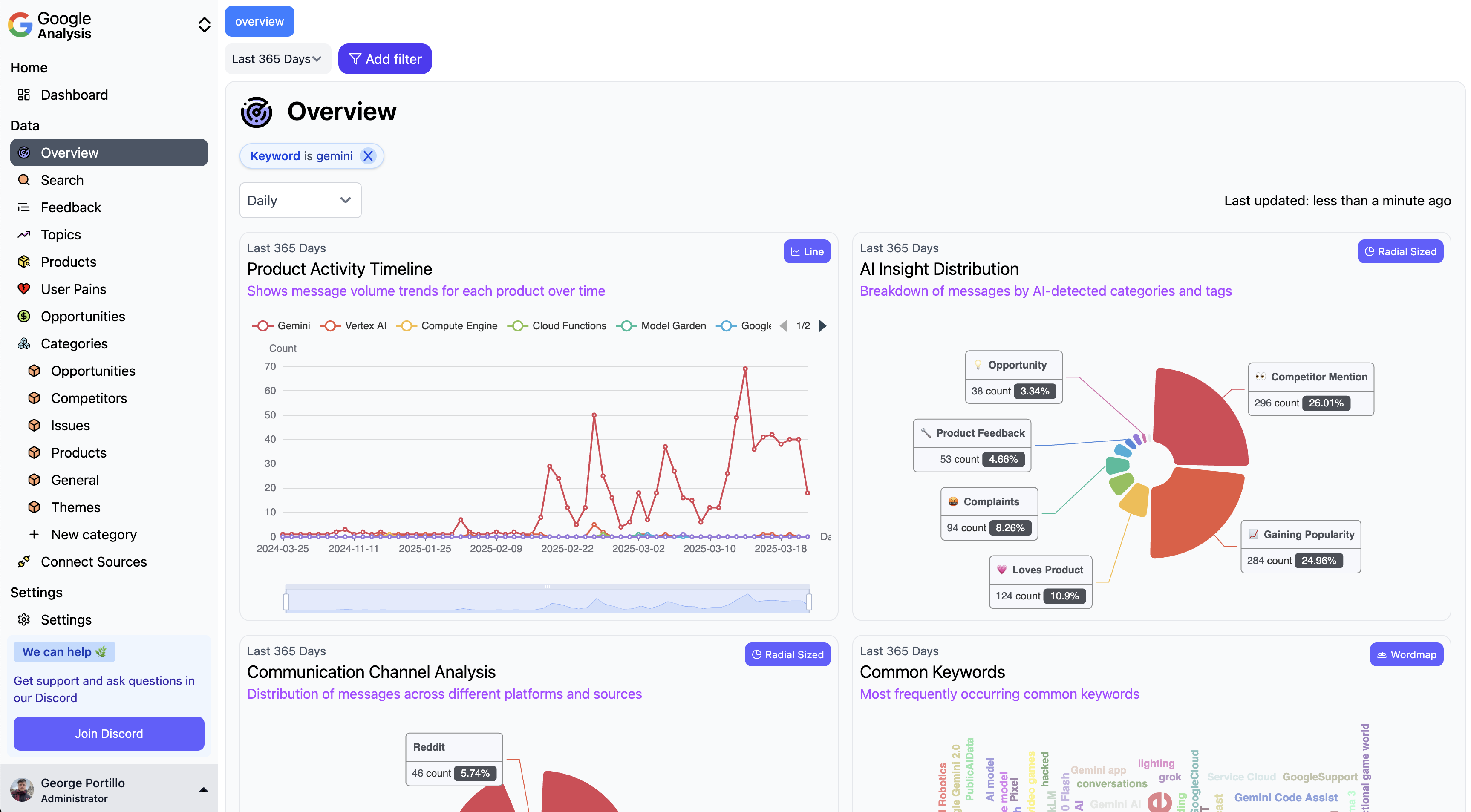This screenshot has width=1471, height=812.
Task: Click the Gaining Popularity label card
Action: (1300, 547)
